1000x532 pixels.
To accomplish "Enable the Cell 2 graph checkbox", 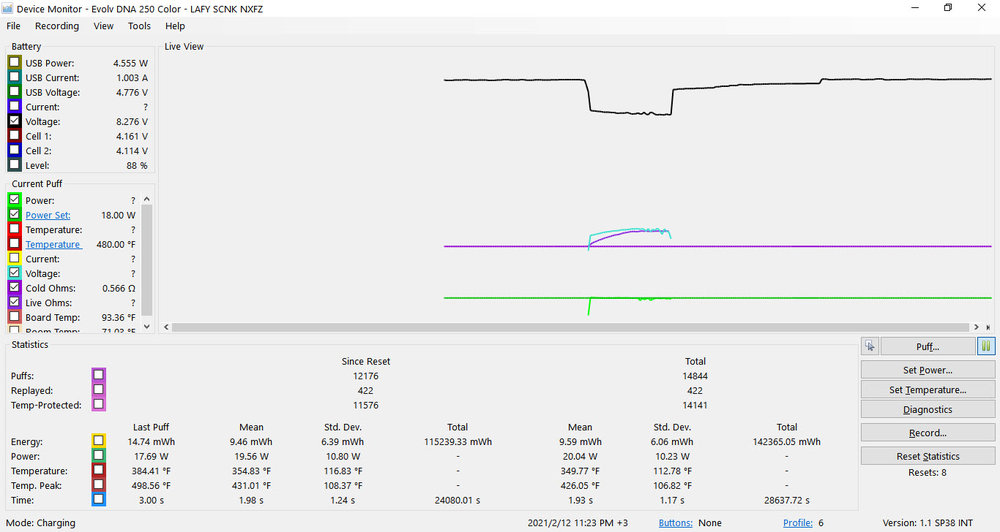I will pyautogui.click(x=14, y=151).
